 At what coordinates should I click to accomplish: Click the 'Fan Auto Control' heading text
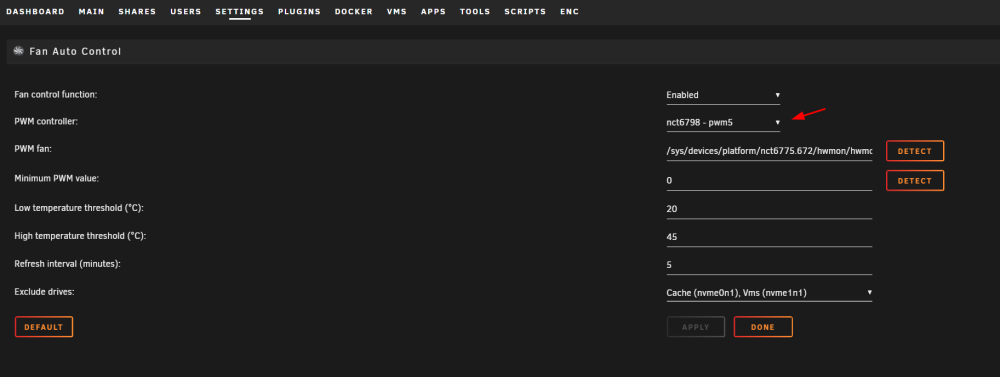[x=75, y=51]
